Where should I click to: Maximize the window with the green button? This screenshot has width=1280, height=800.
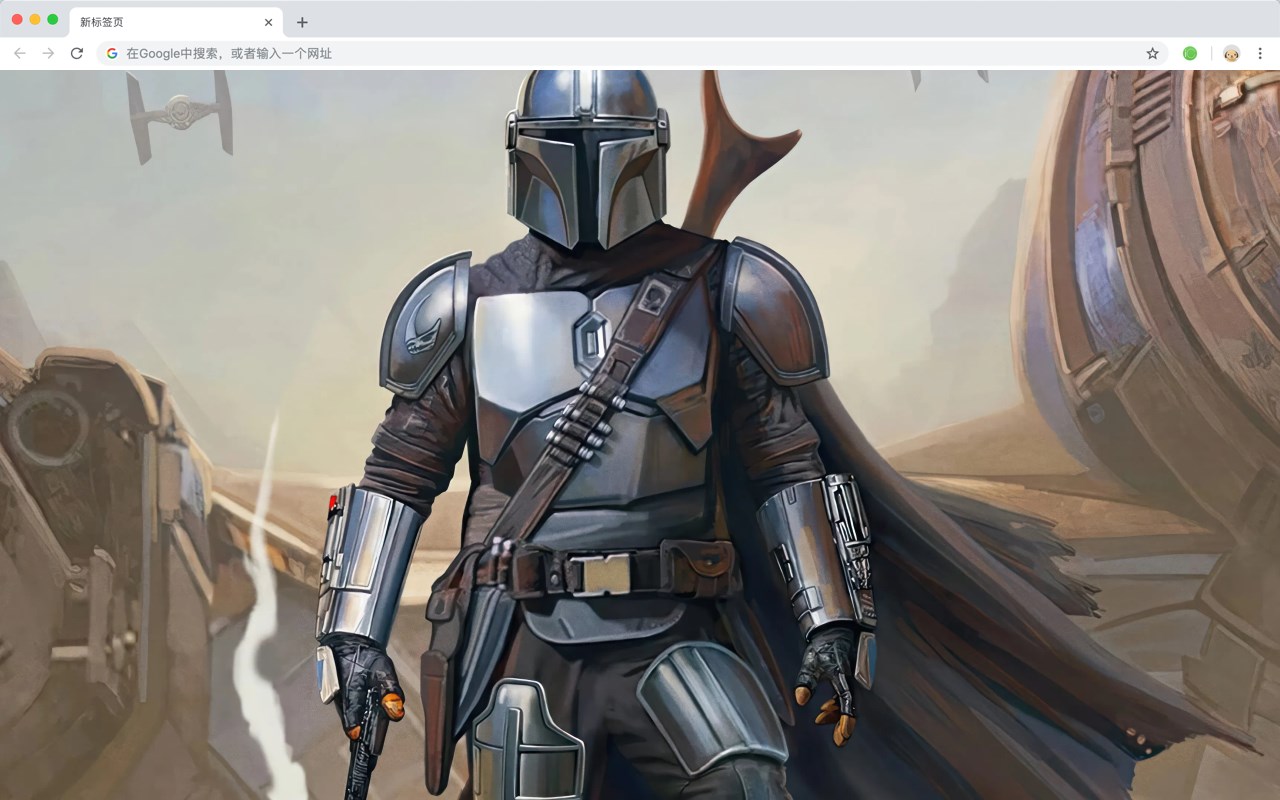coord(53,19)
